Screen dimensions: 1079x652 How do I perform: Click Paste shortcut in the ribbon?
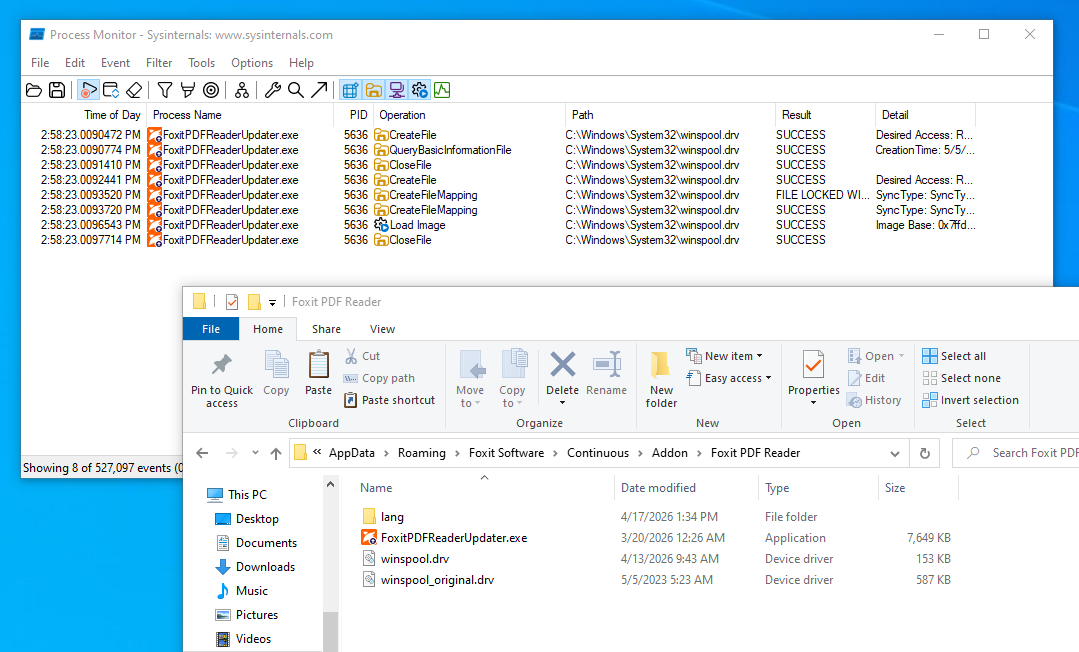pos(389,400)
